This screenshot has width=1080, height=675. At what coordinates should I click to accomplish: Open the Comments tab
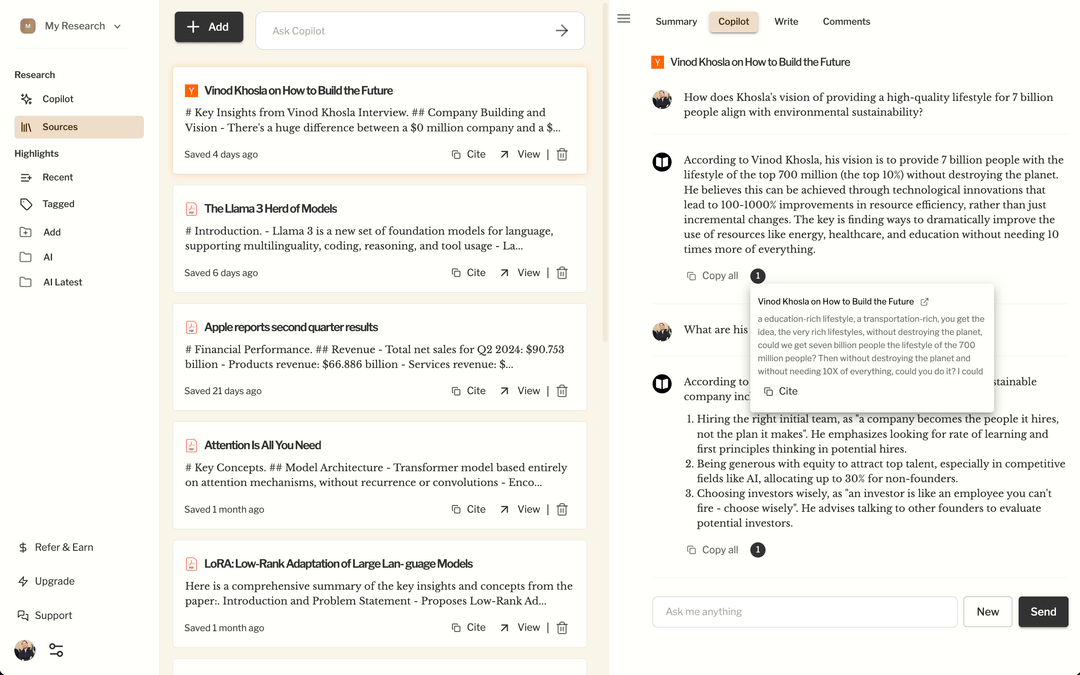tap(846, 21)
